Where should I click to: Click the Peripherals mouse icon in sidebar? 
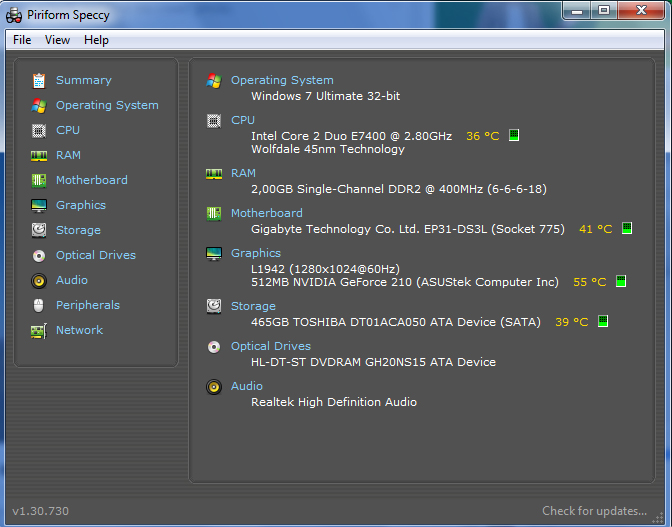click(x=39, y=305)
